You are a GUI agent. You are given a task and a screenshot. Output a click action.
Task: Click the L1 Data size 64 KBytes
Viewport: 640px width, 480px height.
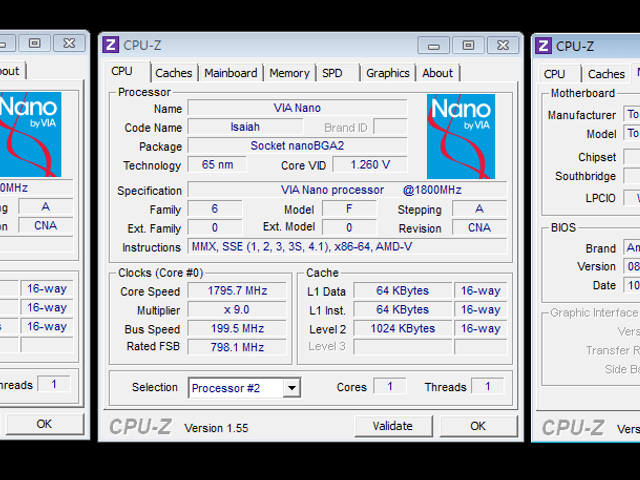[x=402, y=291]
